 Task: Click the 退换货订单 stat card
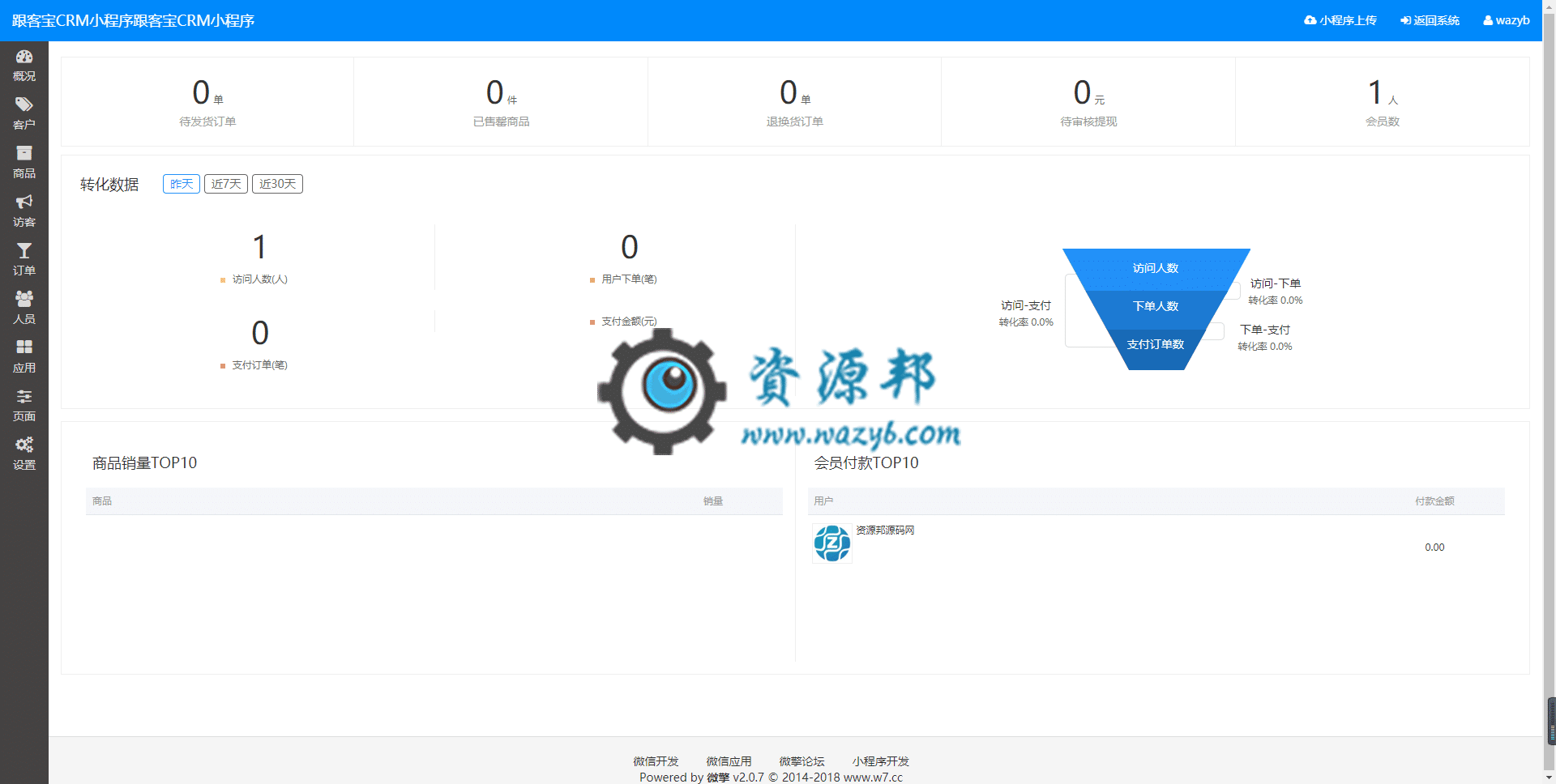tap(795, 101)
